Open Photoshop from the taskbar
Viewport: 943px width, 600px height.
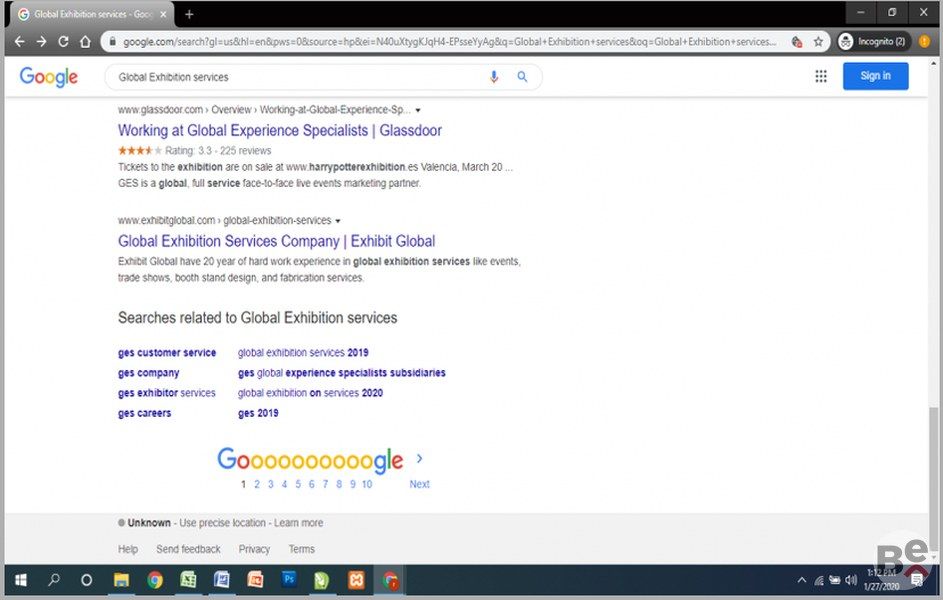tap(289, 580)
